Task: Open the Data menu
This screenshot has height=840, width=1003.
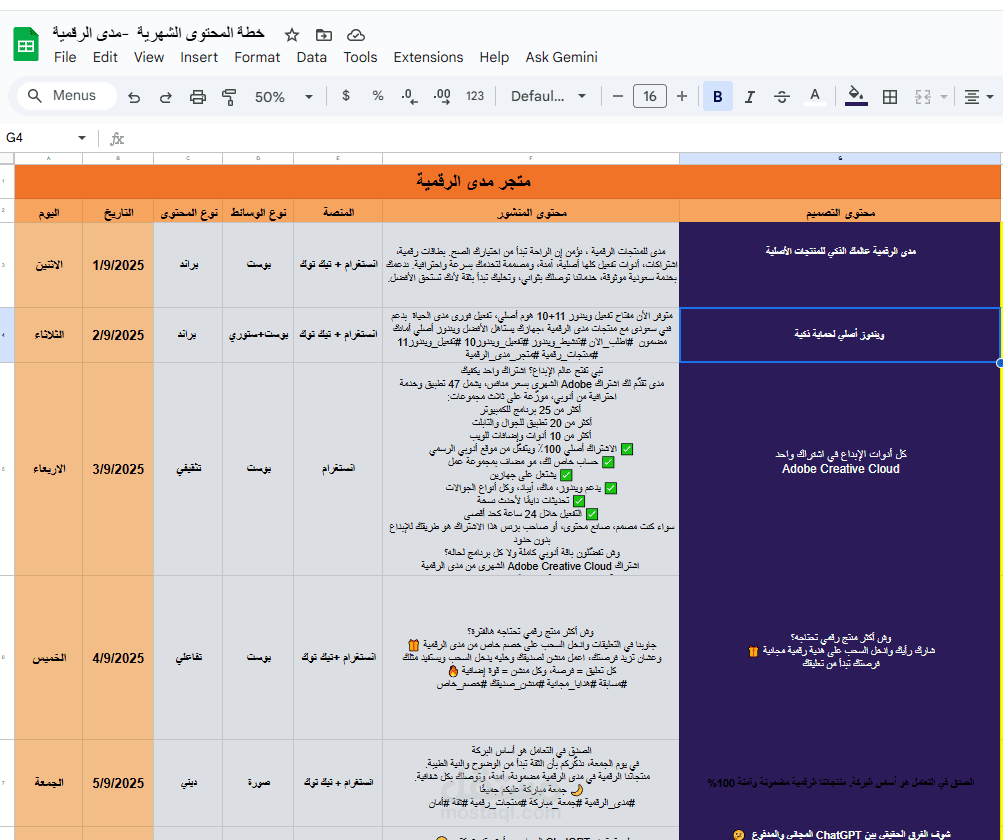Action: click(x=312, y=57)
